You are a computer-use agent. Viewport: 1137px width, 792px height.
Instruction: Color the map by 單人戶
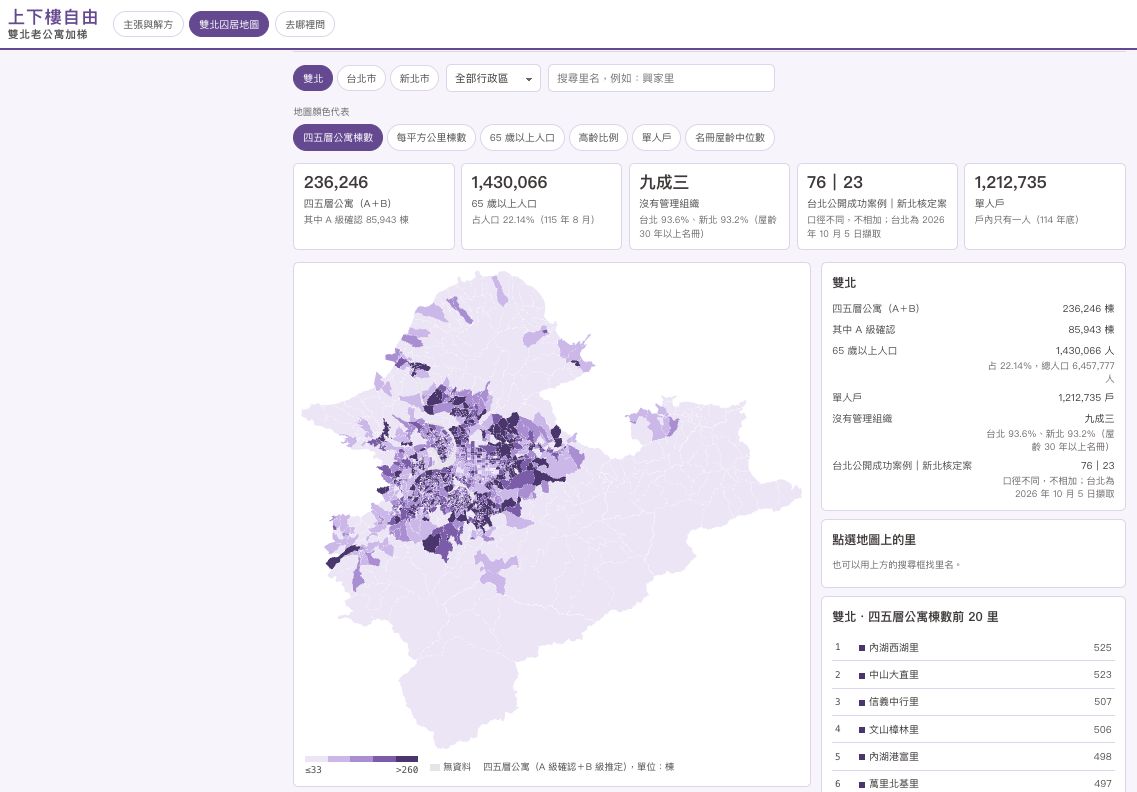coord(656,138)
